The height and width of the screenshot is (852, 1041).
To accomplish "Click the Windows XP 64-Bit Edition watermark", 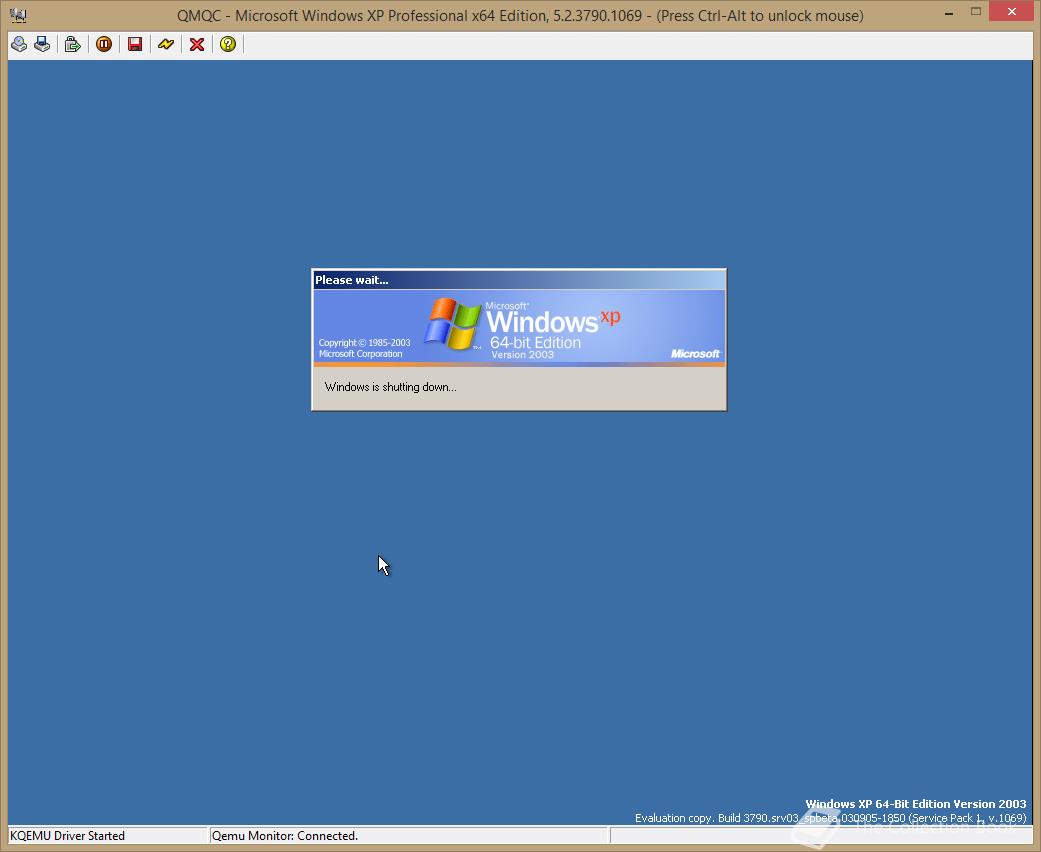I will (917, 804).
